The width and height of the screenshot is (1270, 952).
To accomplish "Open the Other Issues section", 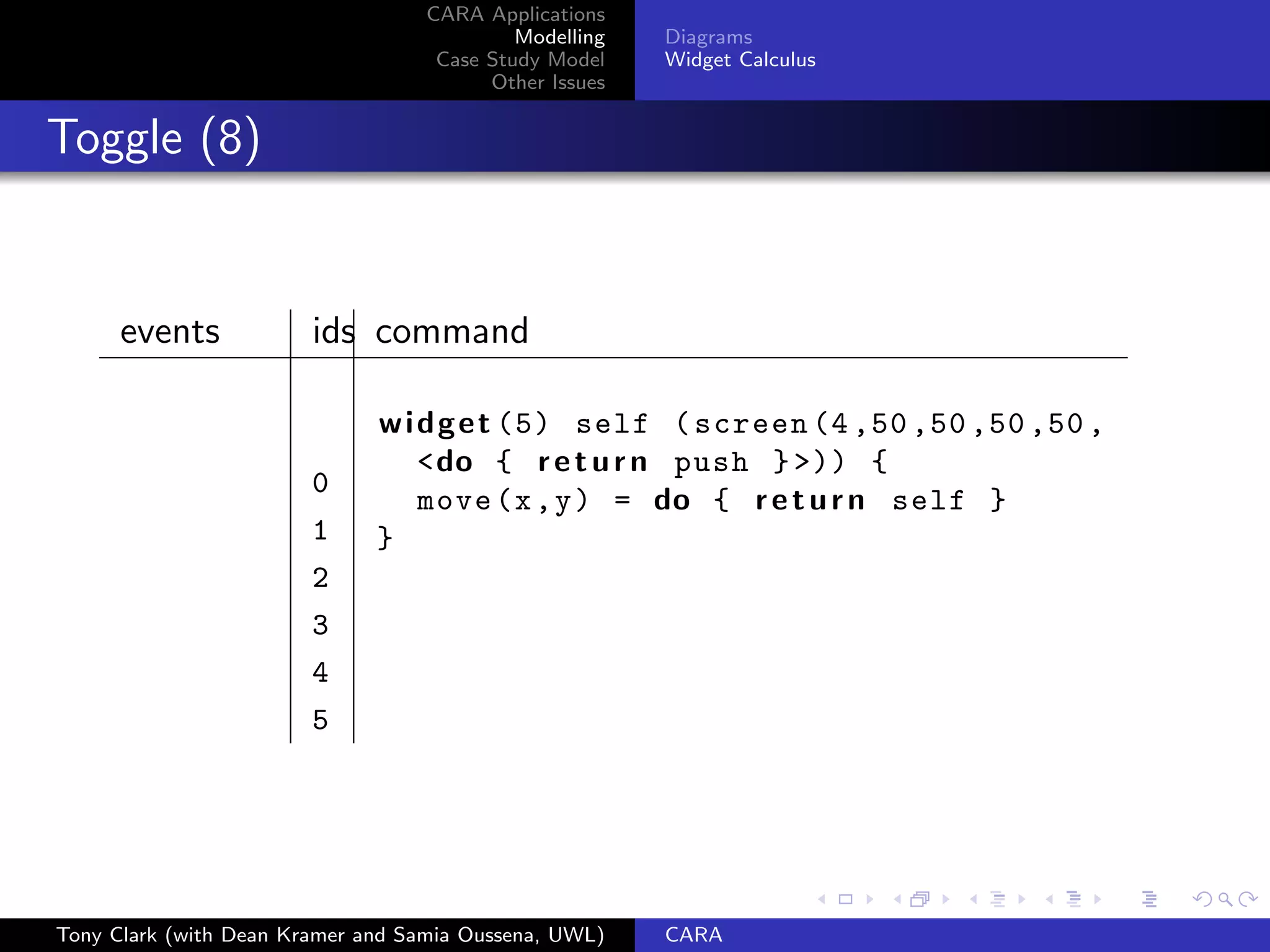I will click(548, 82).
